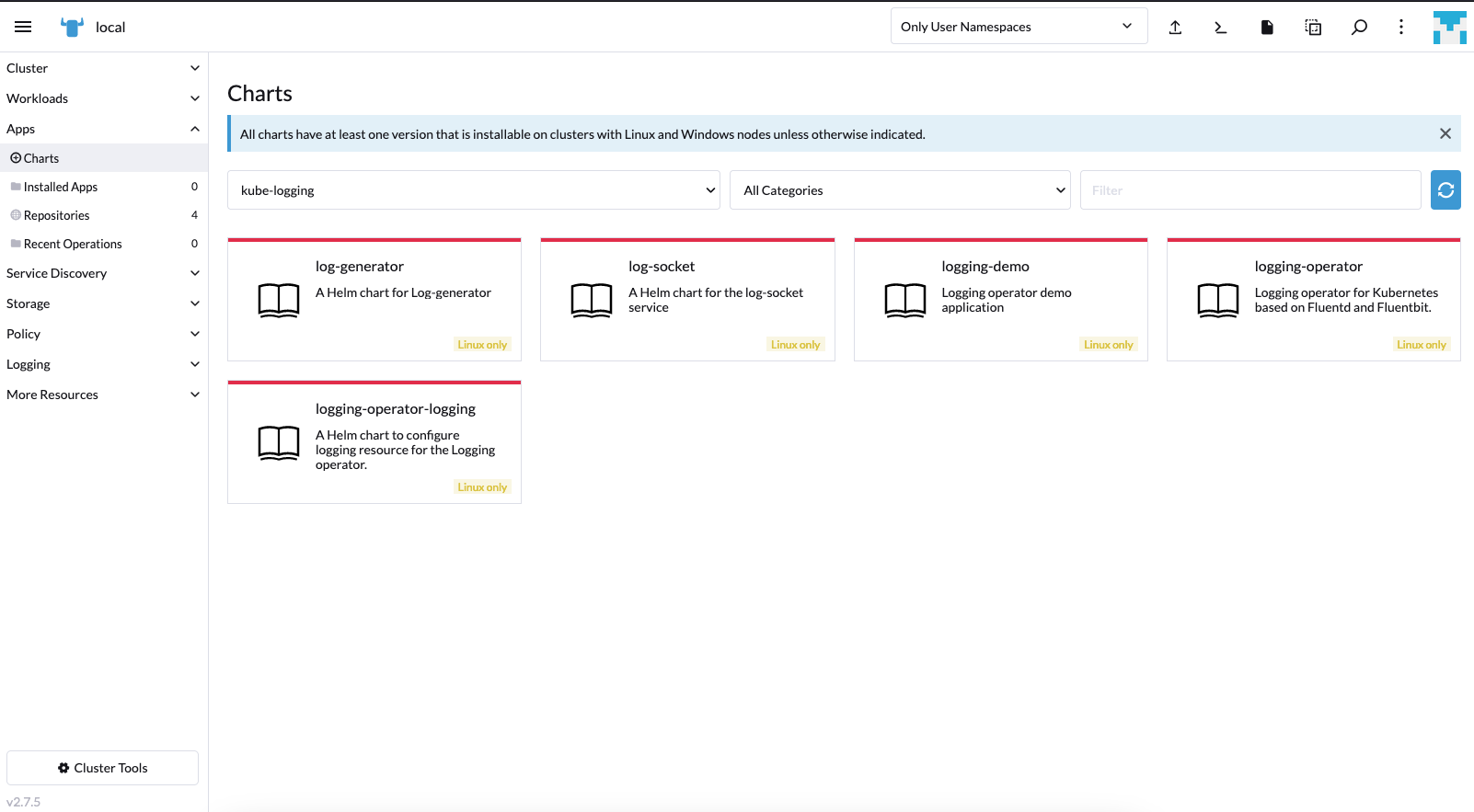1474x812 pixels.
Task: Click 'Logging operator demo application' description
Action: pyautogui.click(x=1007, y=300)
